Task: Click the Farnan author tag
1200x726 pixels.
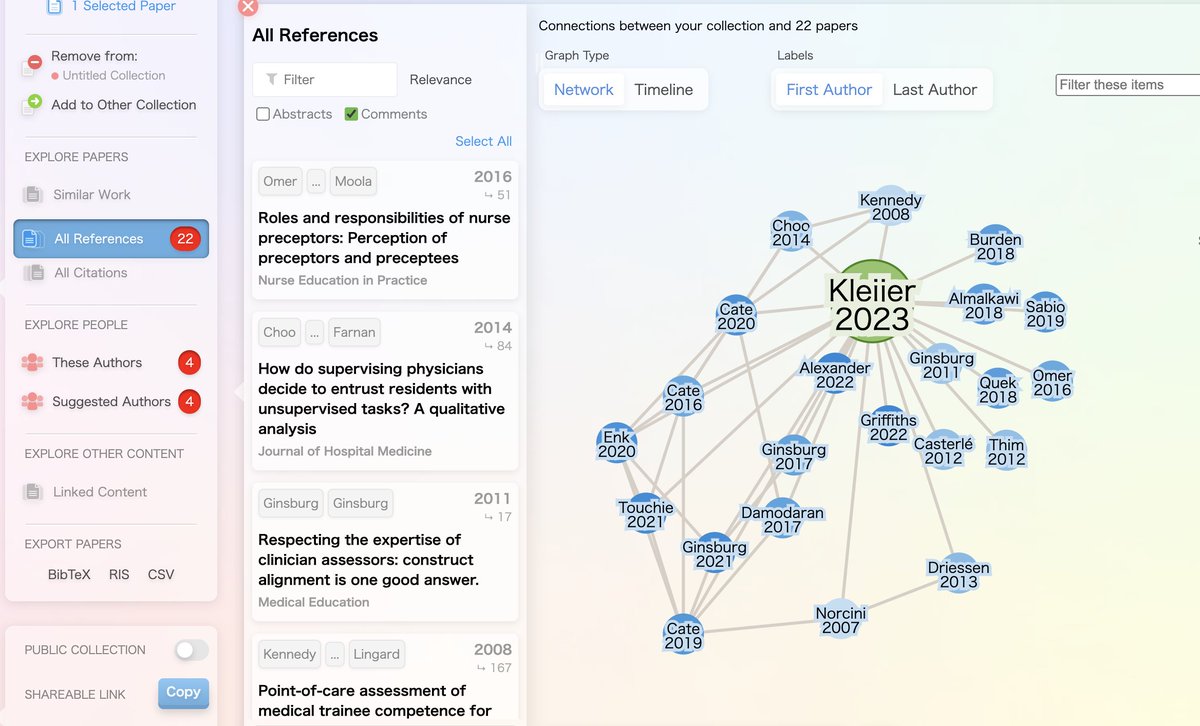Action: click(355, 332)
